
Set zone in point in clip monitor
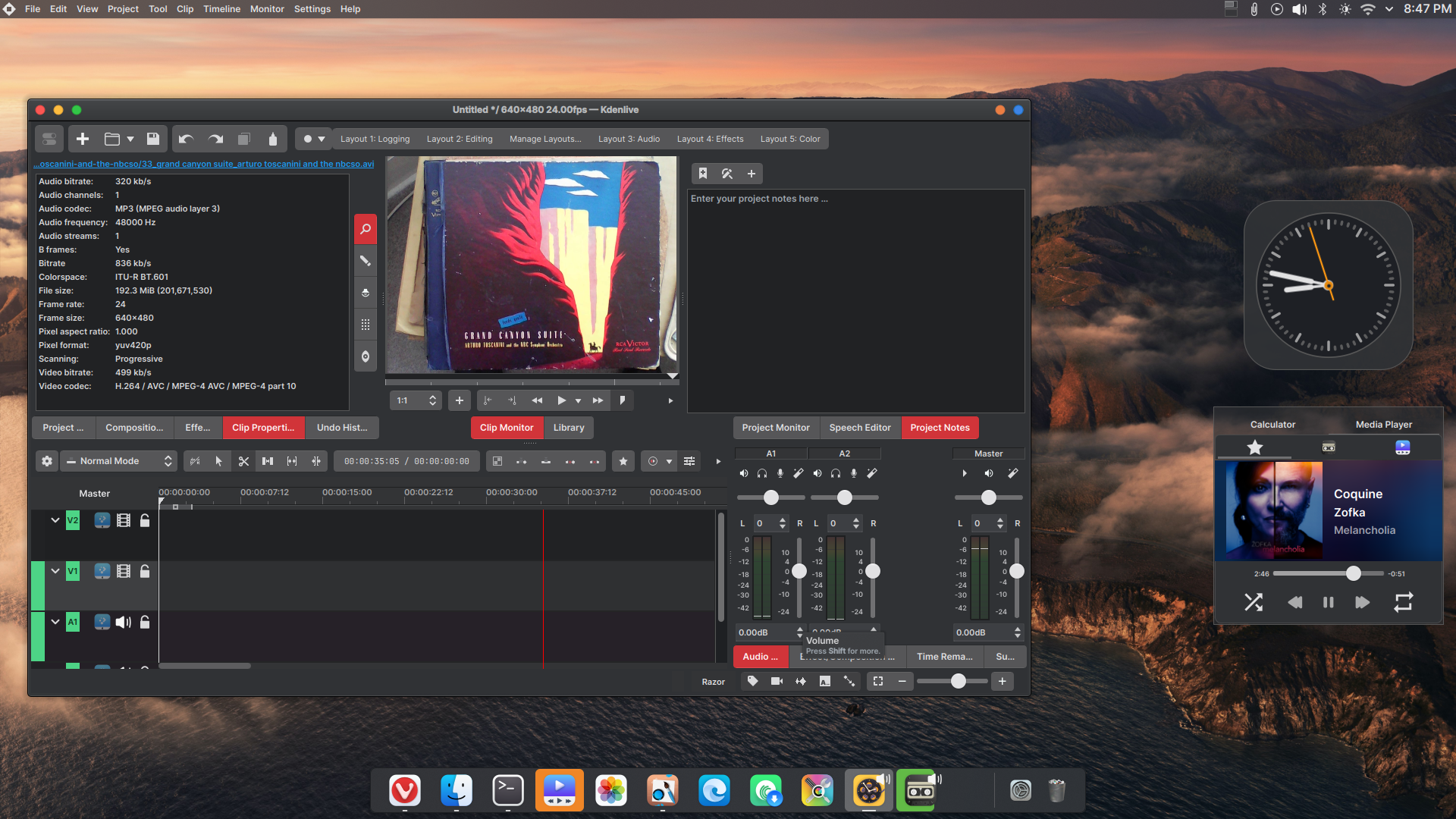coord(488,400)
